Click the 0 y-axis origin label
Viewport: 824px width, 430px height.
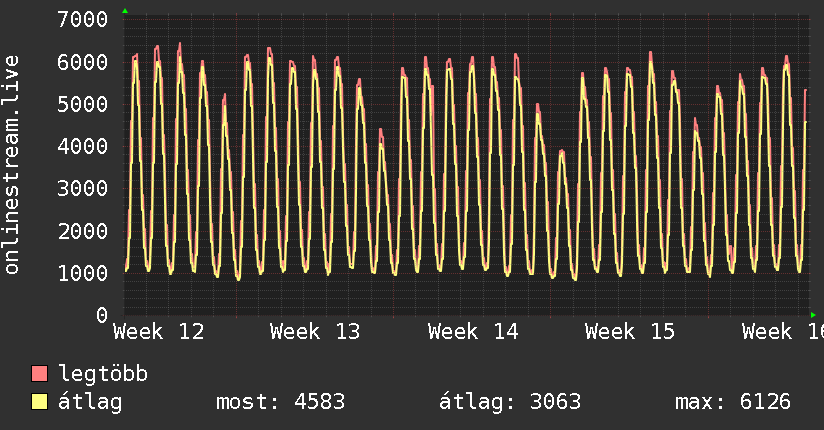101,316
